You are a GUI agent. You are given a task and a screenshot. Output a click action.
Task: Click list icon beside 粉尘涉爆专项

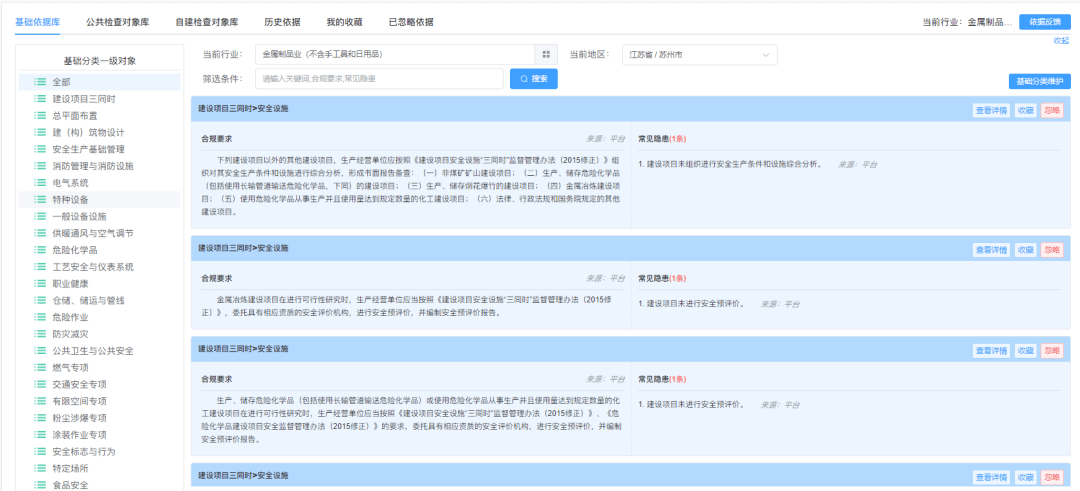click(x=40, y=418)
